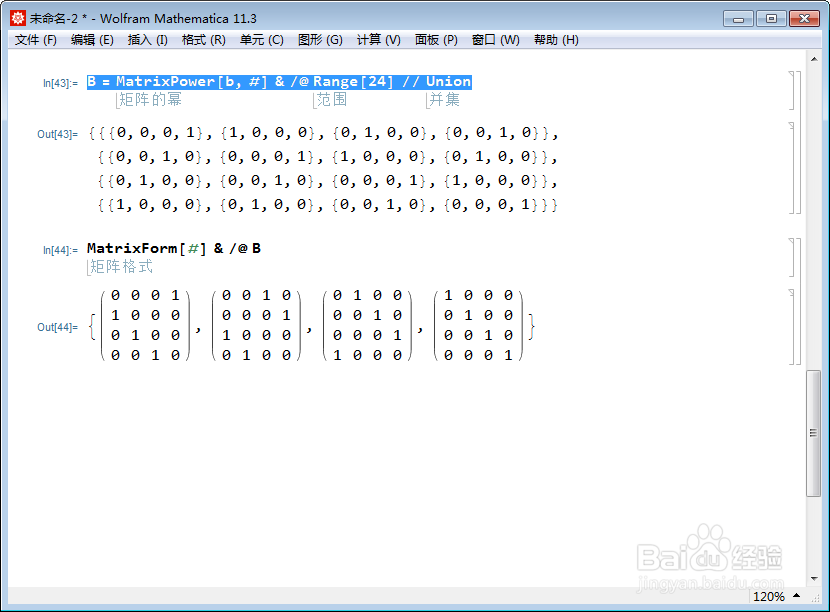Click the third matrix in Out[44]

[368, 325]
